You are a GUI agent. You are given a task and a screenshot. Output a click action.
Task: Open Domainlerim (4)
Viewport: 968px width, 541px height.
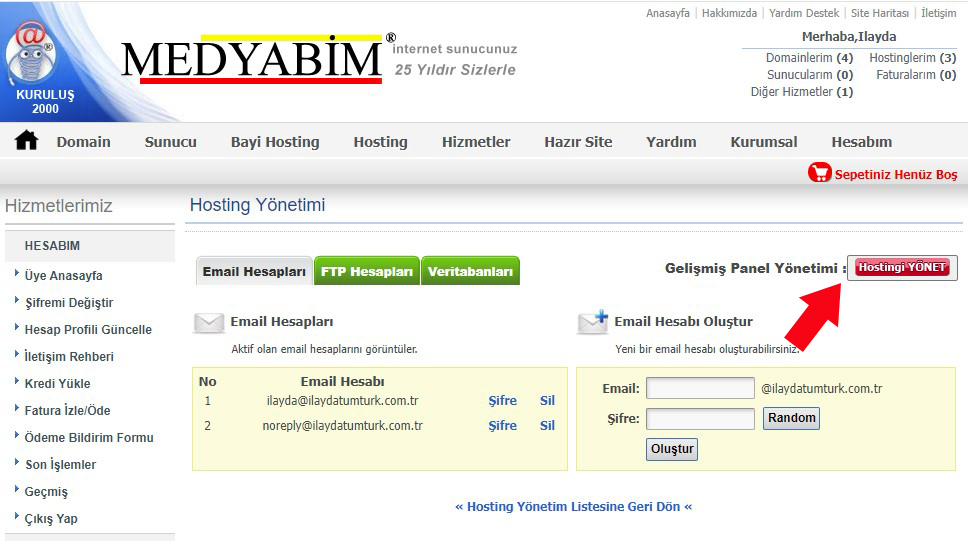tap(809, 57)
